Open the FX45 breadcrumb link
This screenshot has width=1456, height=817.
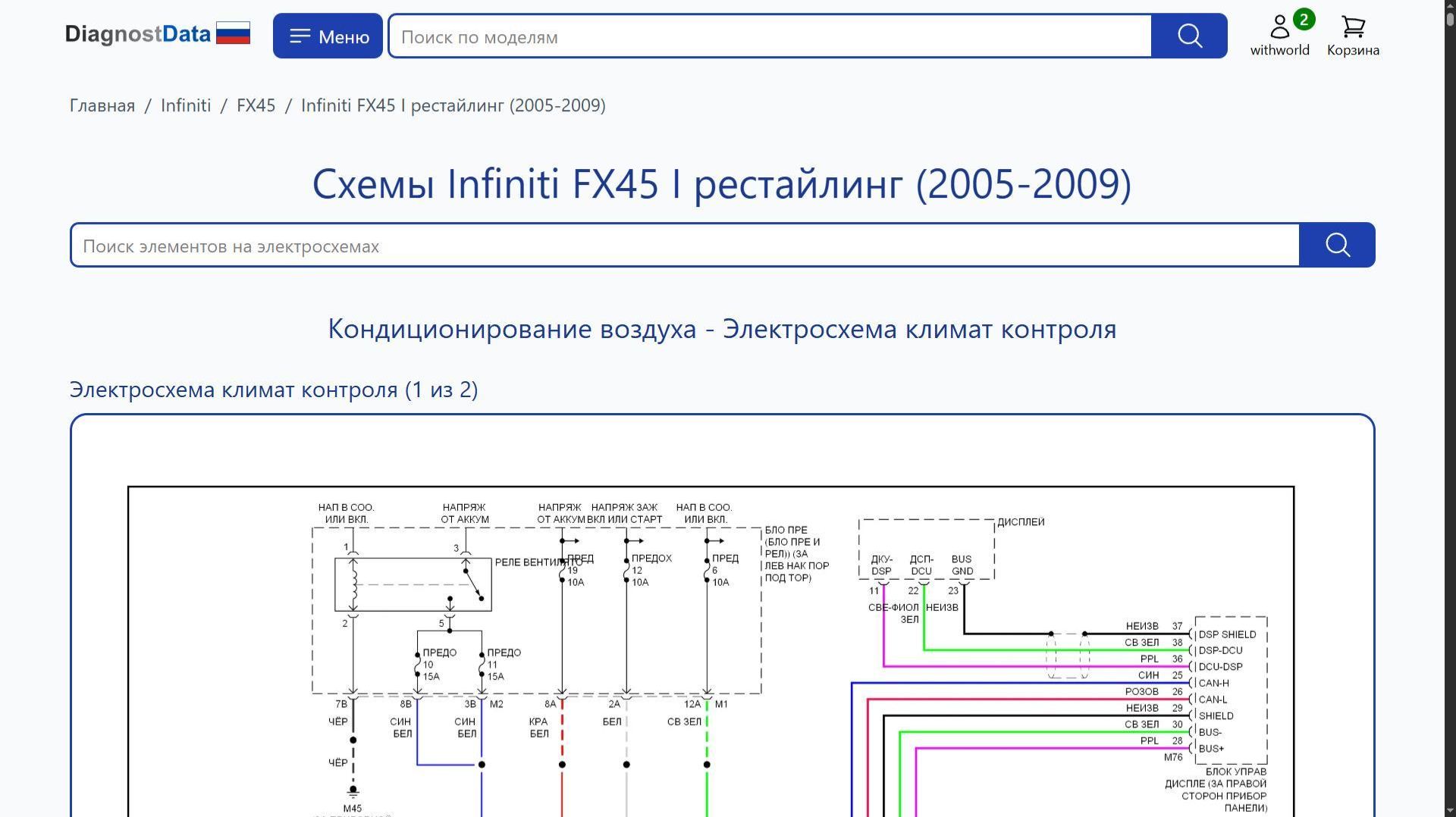click(256, 105)
